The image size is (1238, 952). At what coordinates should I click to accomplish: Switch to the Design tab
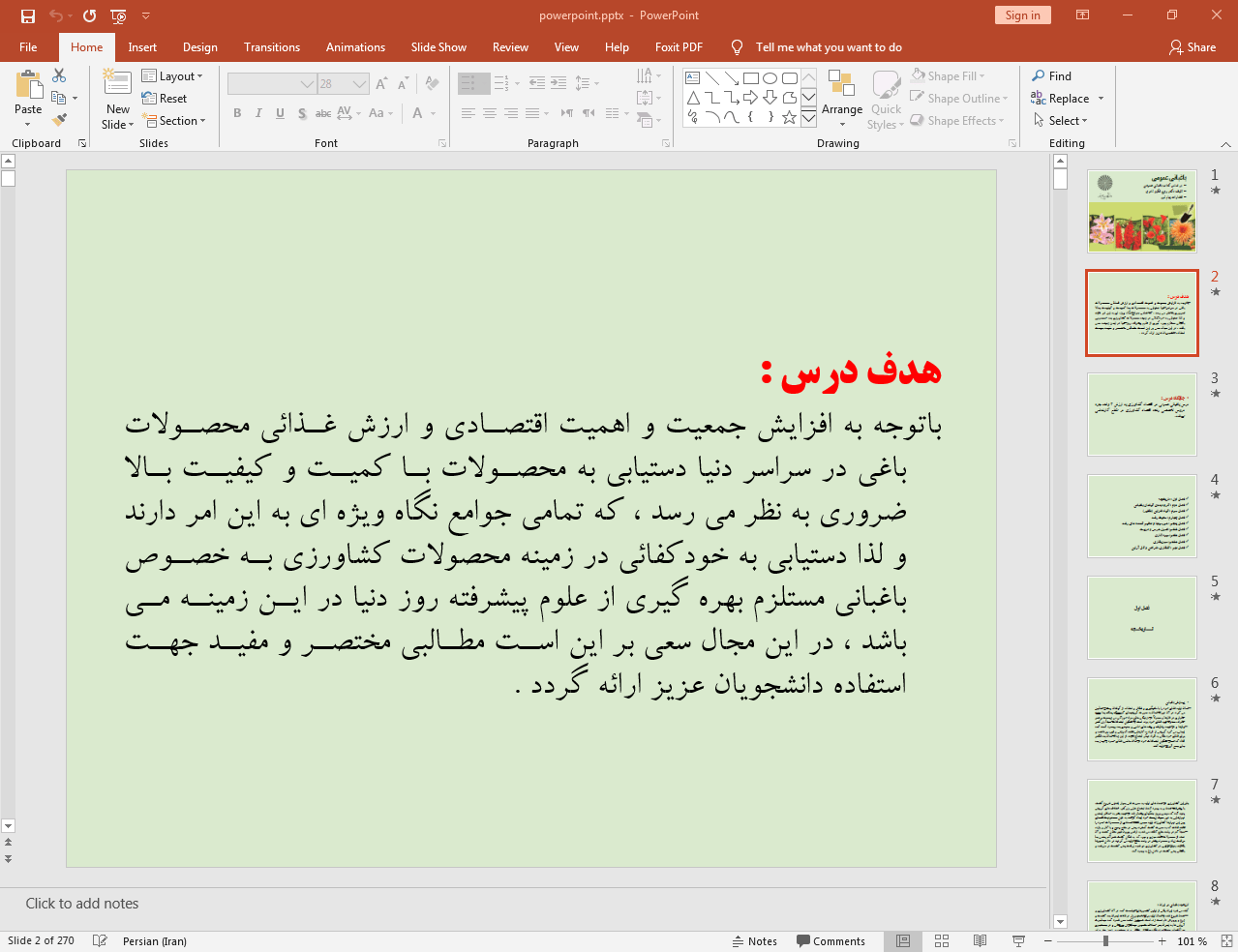199,47
